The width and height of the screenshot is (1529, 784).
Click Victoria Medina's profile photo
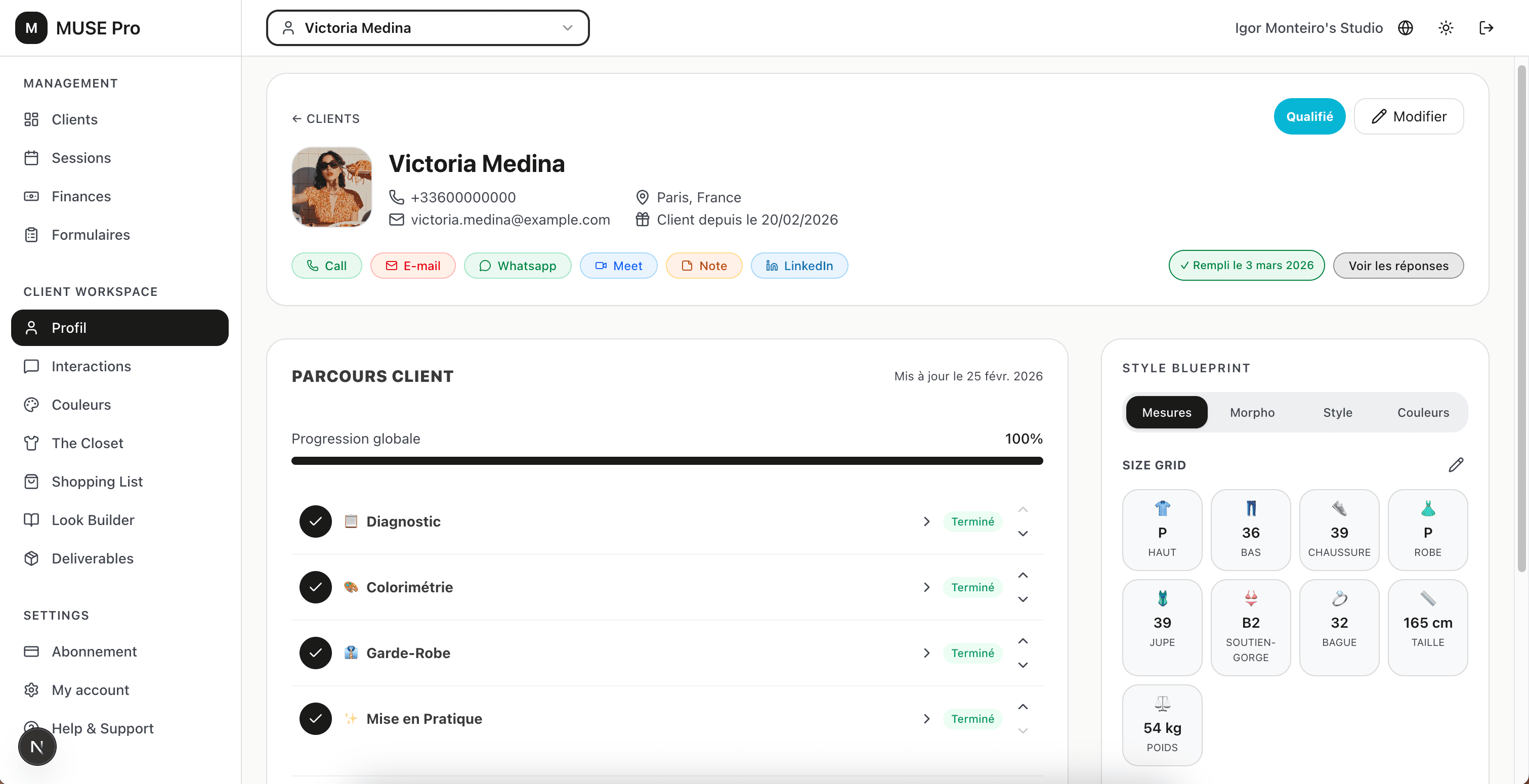(331, 187)
